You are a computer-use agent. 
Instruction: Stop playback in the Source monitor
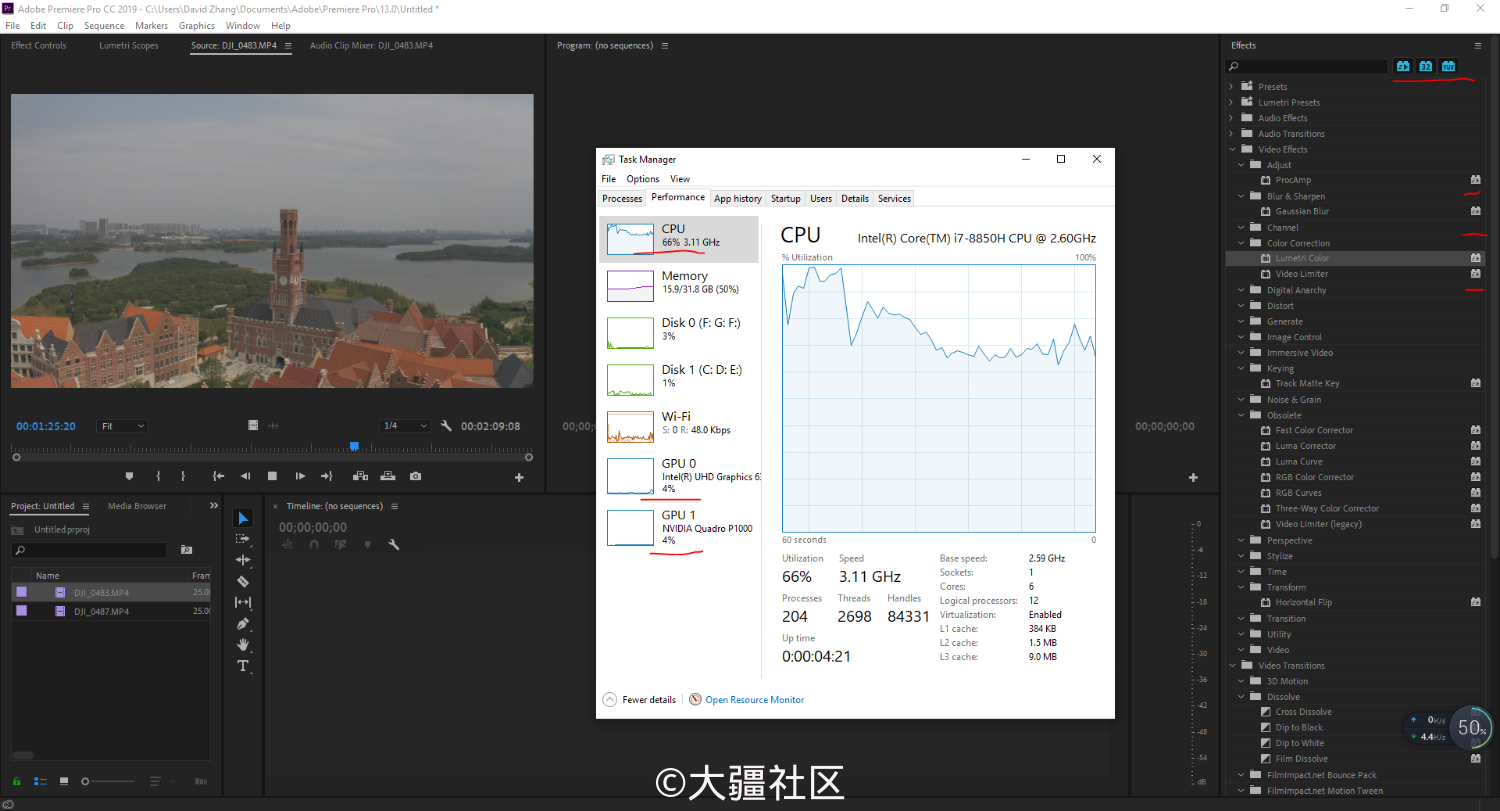(x=272, y=476)
